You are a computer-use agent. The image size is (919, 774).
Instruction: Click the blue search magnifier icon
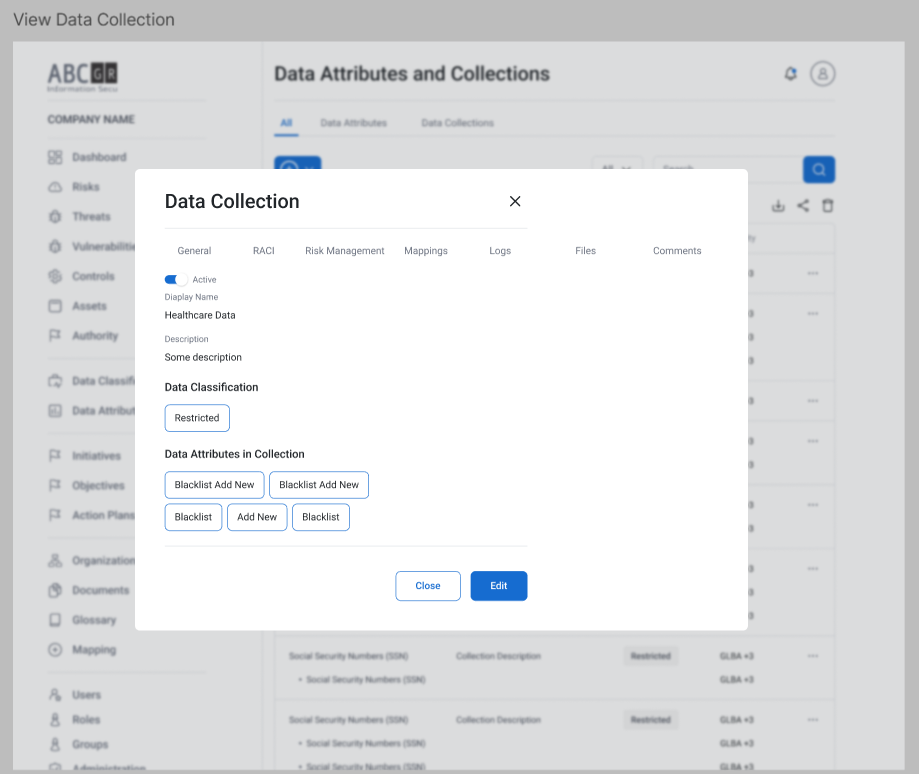pyautogui.click(x=818, y=170)
